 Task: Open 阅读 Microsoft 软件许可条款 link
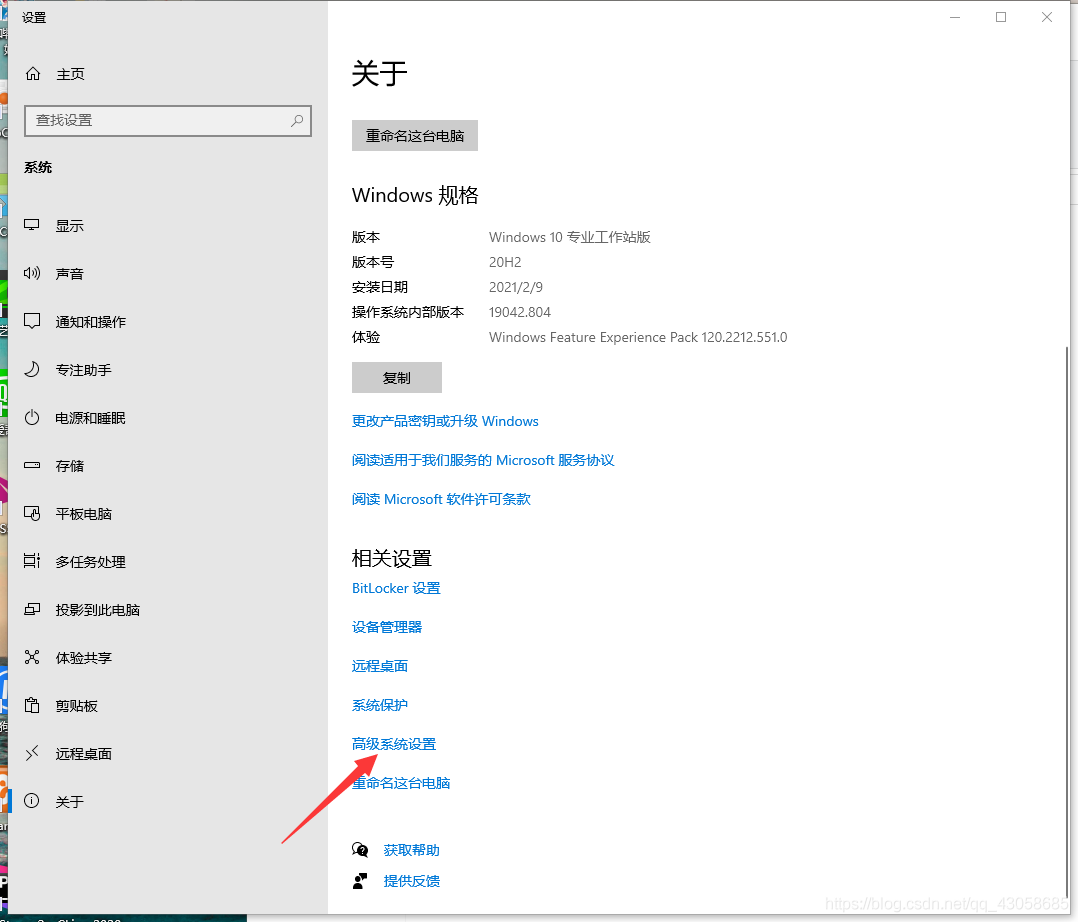point(441,499)
